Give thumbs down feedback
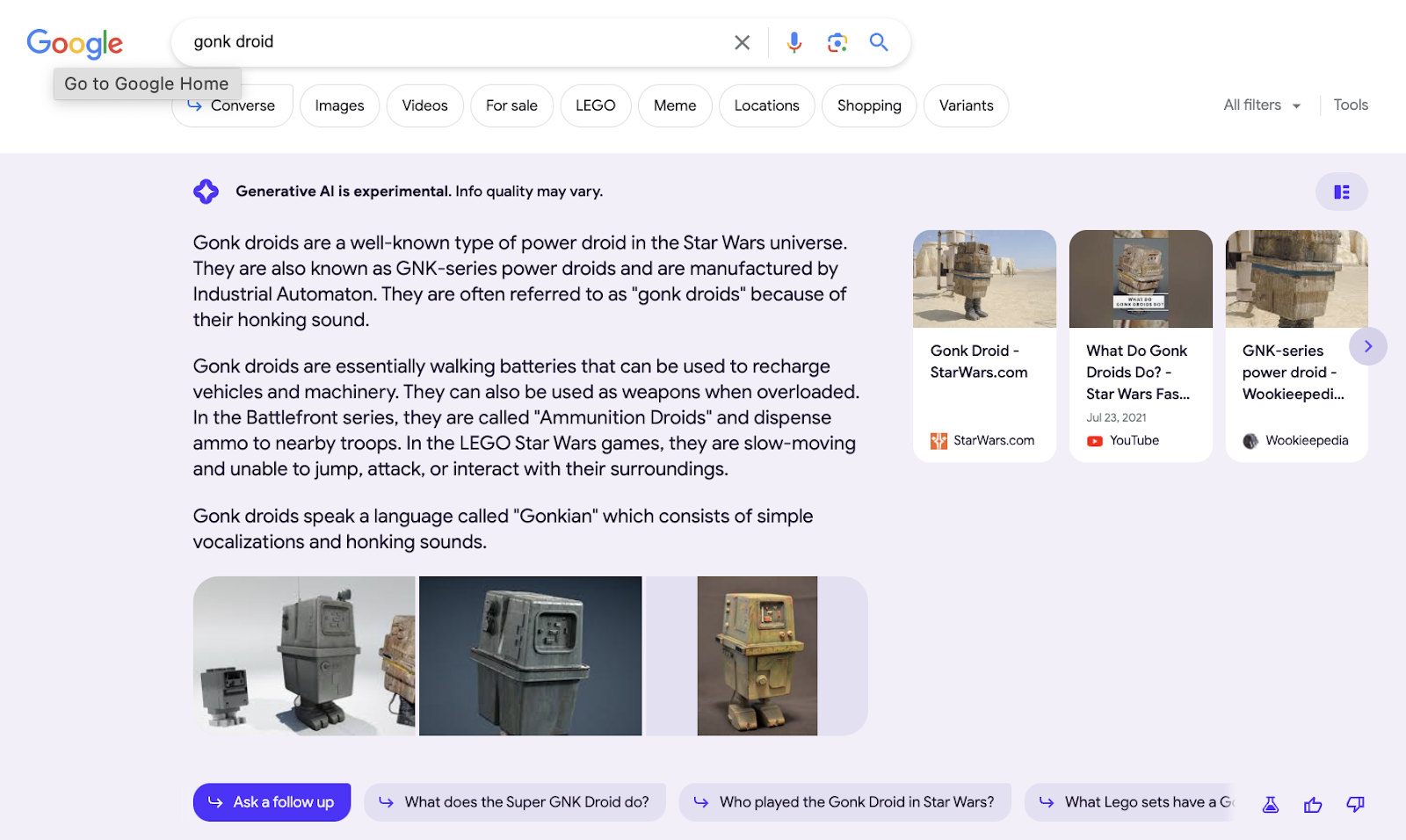 click(1356, 804)
